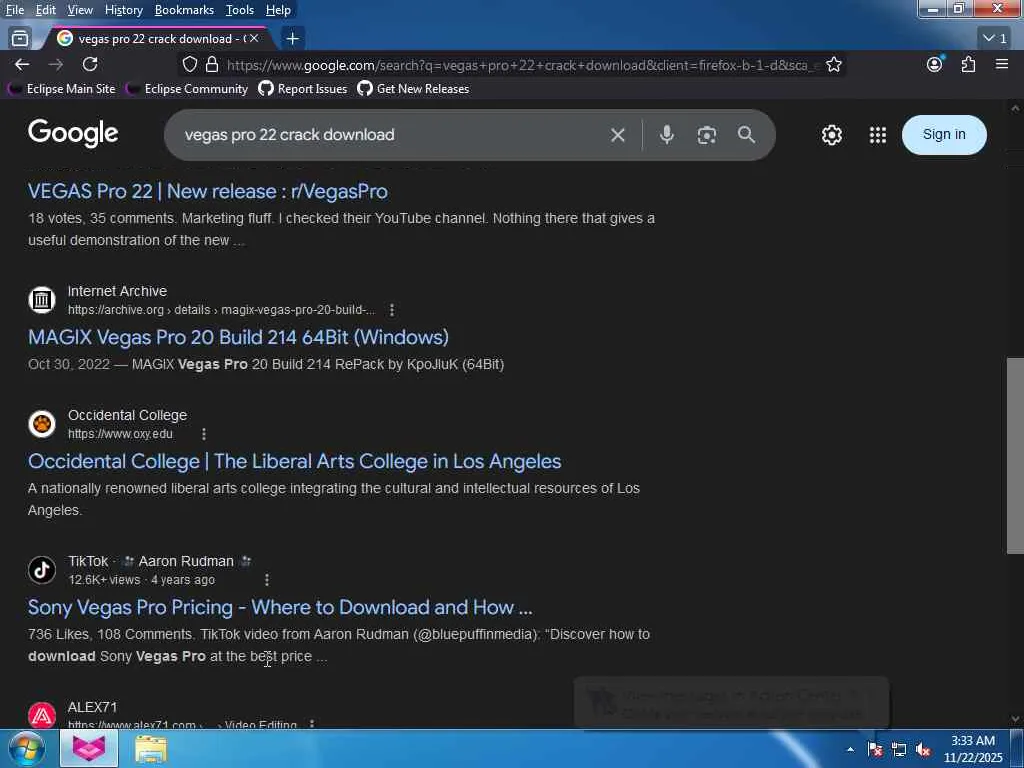Open the View menu
This screenshot has height=768, width=1024.
[80, 10]
